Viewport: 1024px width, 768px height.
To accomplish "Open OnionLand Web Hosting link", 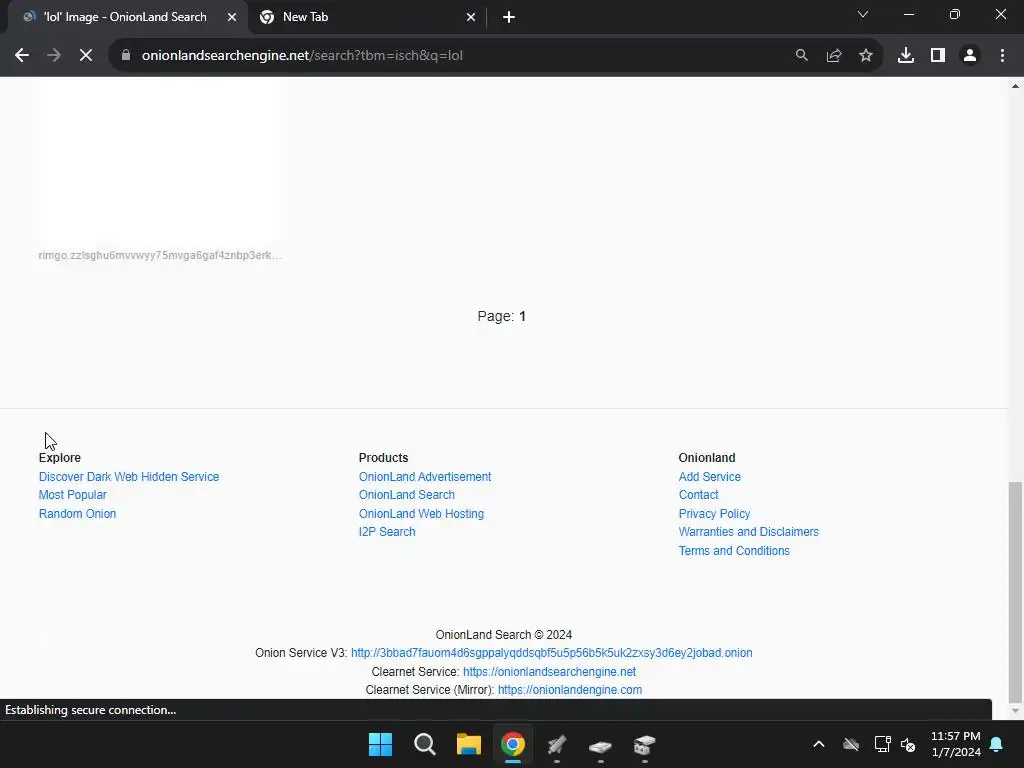I will [421, 514].
